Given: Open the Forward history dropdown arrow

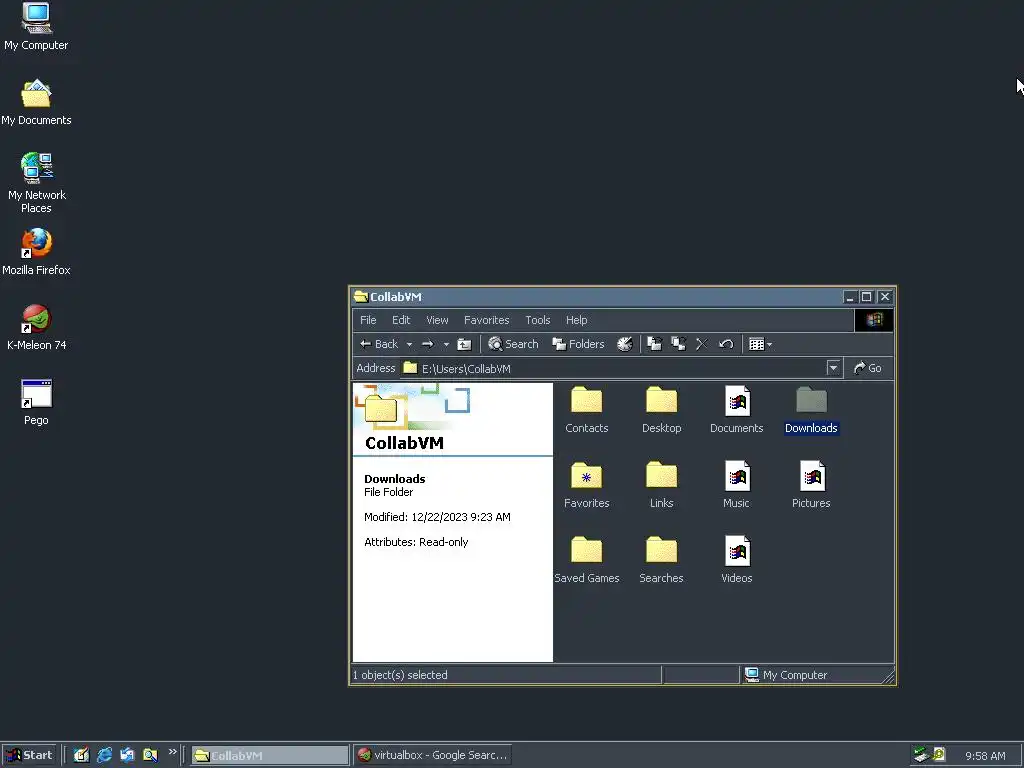Looking at the screenshot, I should pos(446,344).
